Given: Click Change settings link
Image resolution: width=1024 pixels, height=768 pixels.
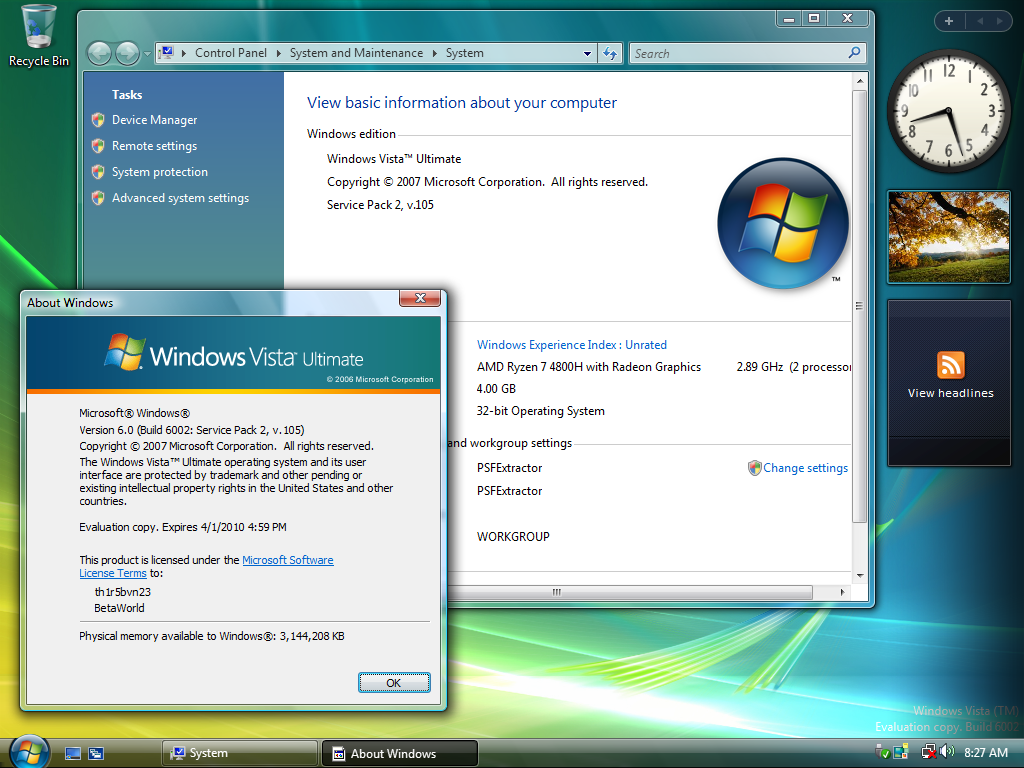Looking at the screenshot, I should tap(805, 468).
